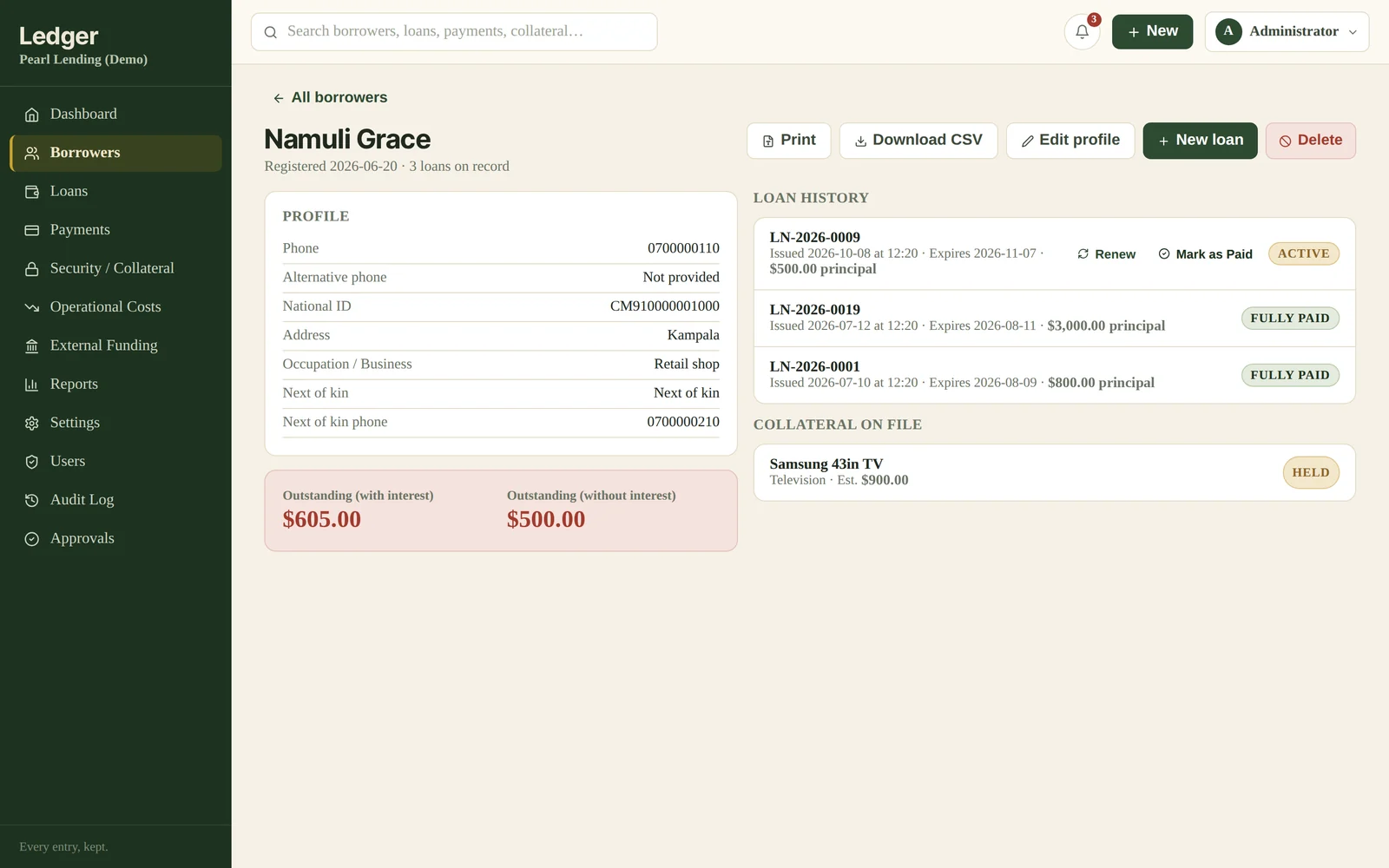Screen dimensions: 1389x868
Task: Click the $605.00 outstanding with interest amount
Action: coord(322,519)
